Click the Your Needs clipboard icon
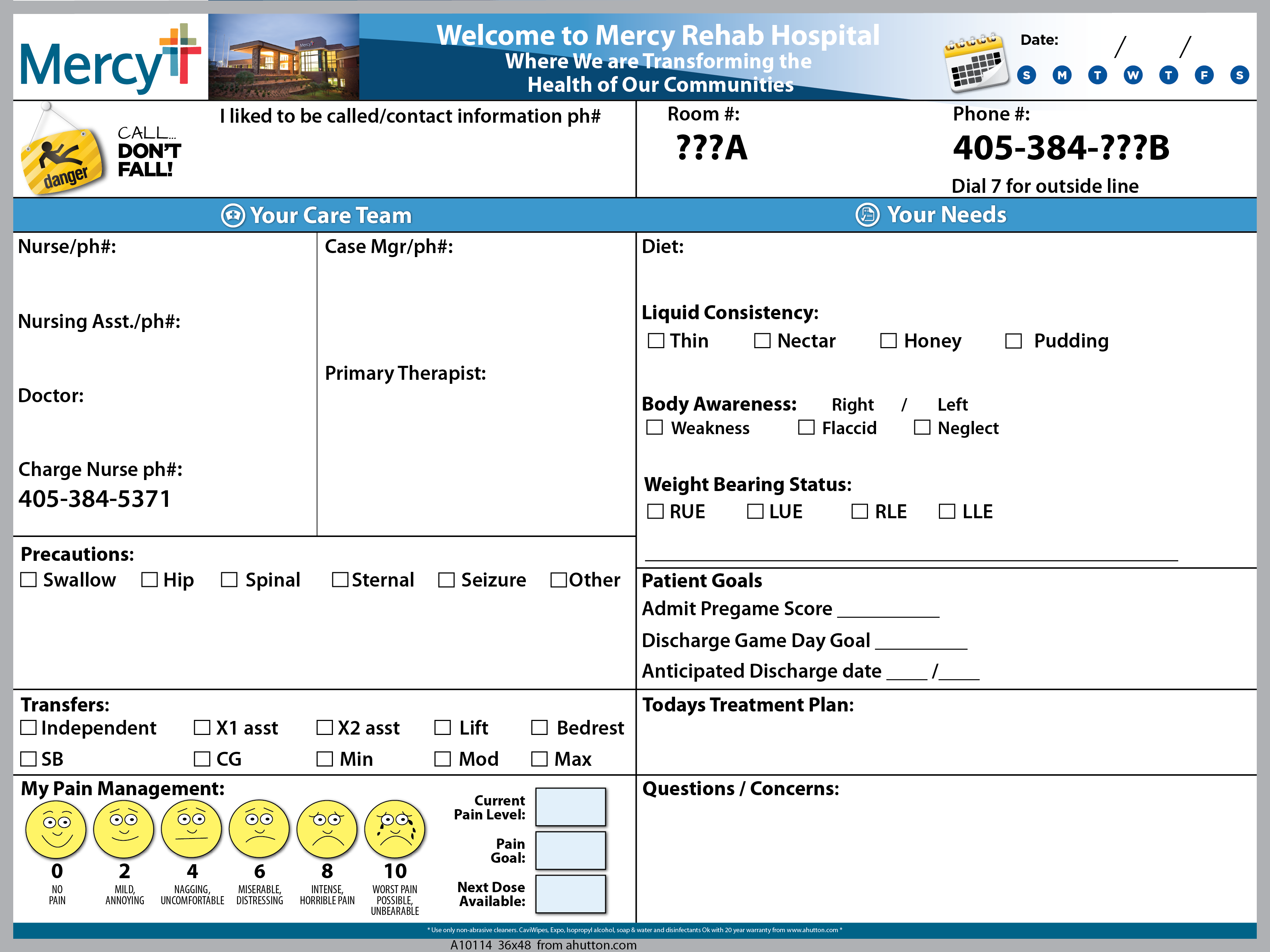The height and width of the screenshot is (952, 1270). (868, 214)
